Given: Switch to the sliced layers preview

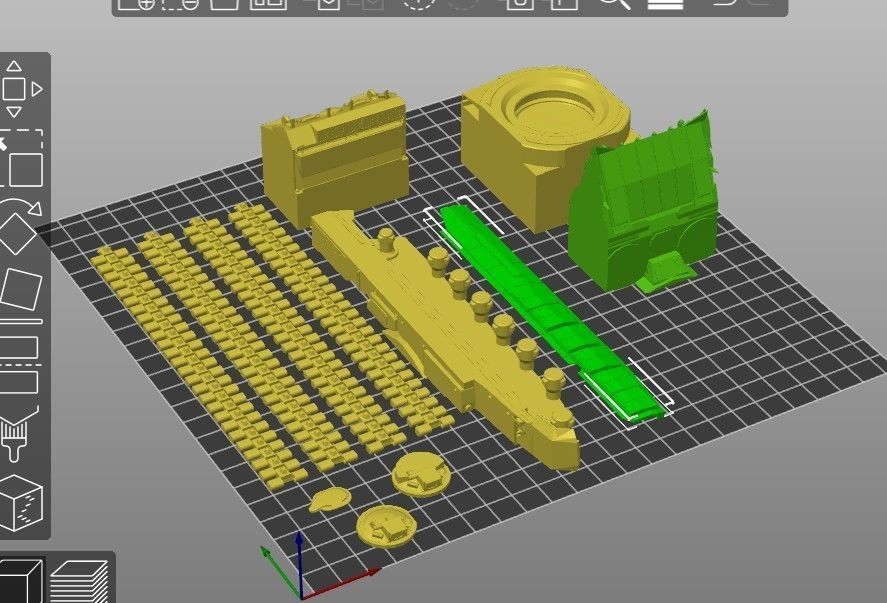Looking at the screenshot, I should point(79,582).
